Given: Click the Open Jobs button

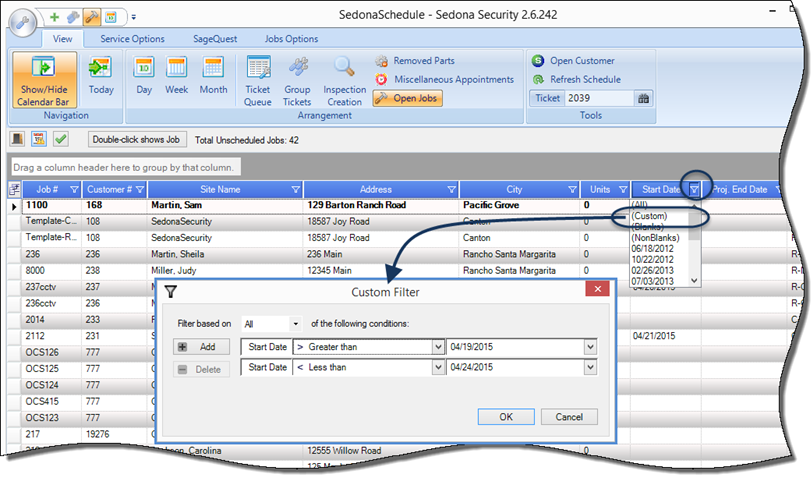Looking at the screenshot, I should pyautogui.click(x=407, y=98).
